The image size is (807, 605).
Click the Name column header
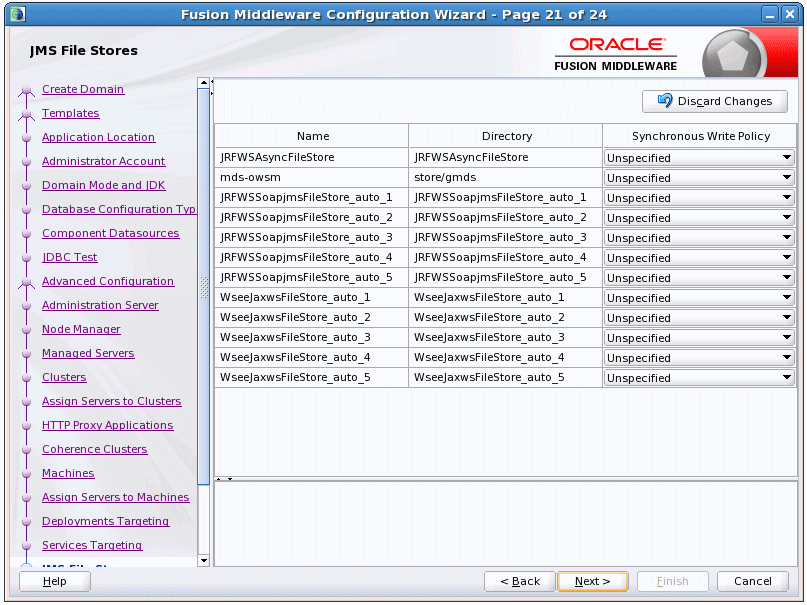click(x=312, y=136)
